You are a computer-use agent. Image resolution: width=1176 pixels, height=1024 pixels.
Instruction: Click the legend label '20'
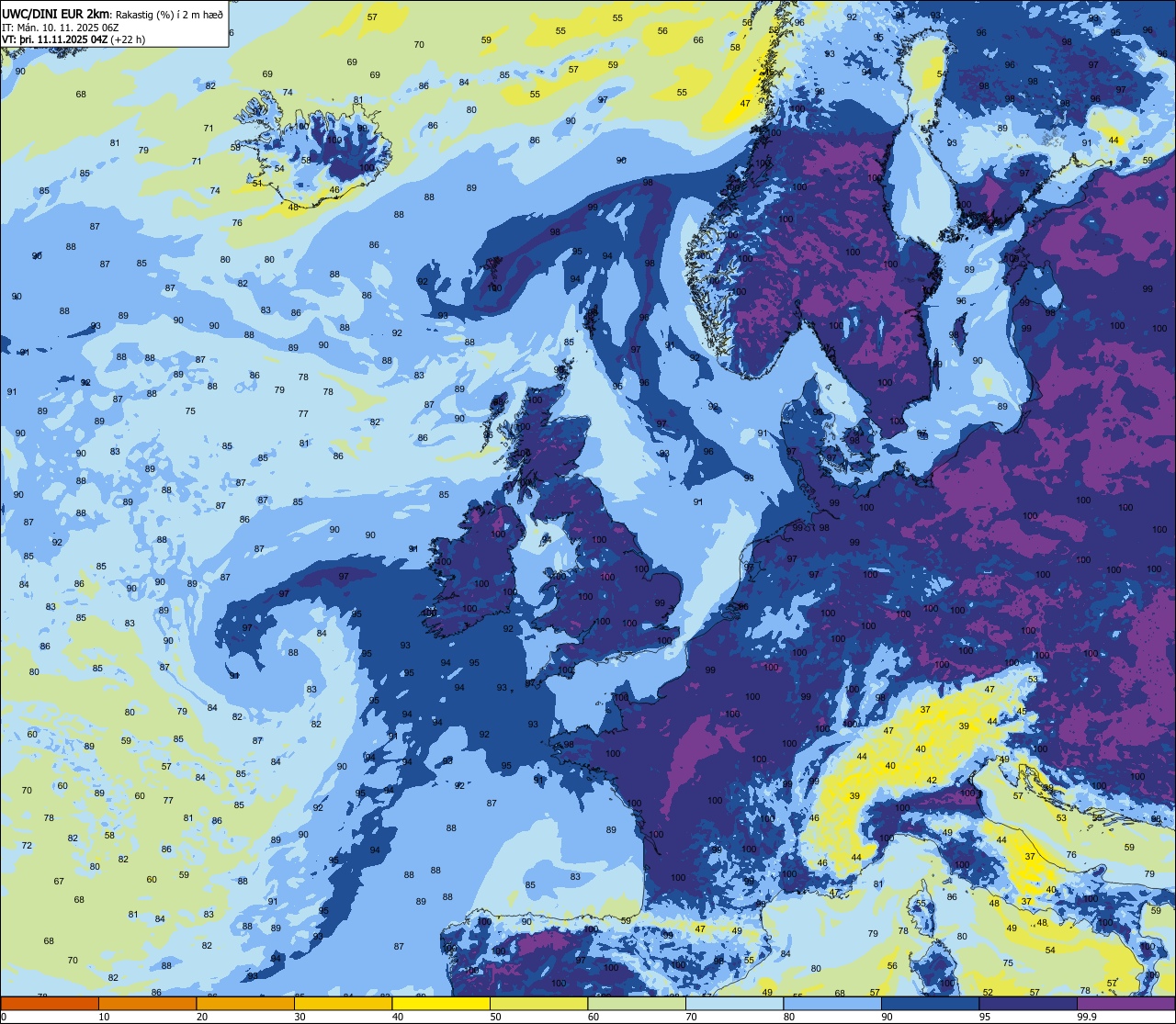202,1017
